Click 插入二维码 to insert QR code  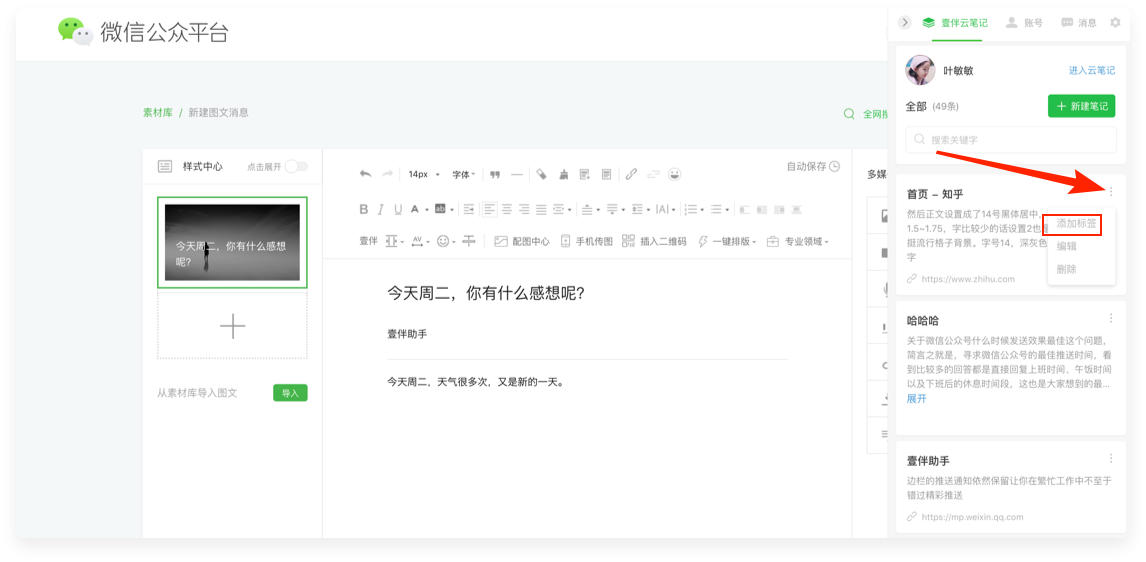tap(654, 241)
